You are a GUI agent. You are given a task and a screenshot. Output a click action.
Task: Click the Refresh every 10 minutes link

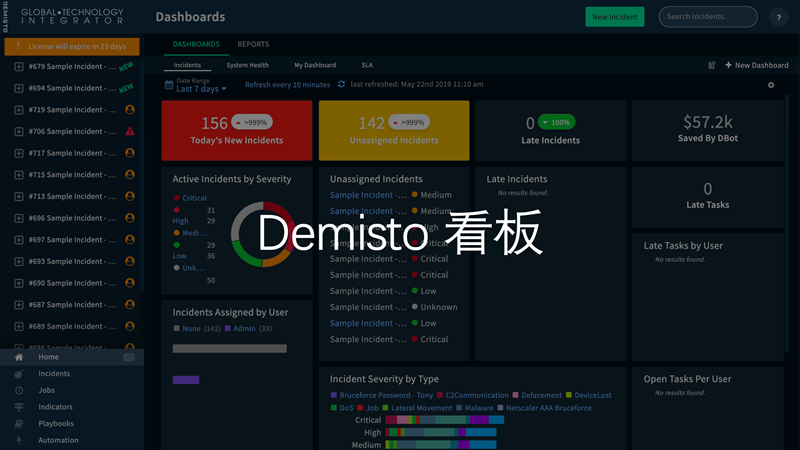[x=287, y=85]
